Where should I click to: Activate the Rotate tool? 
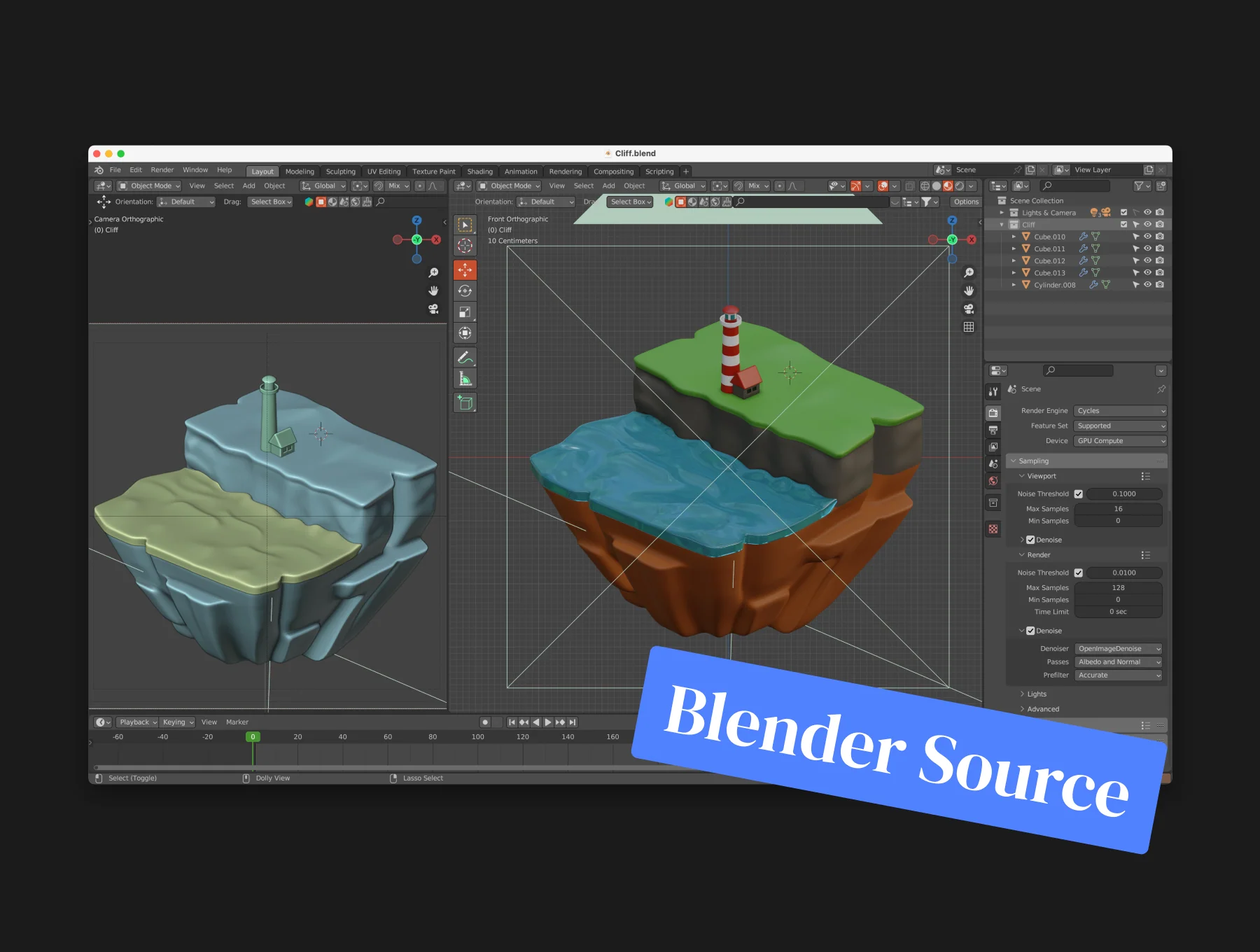coord(465,291)
